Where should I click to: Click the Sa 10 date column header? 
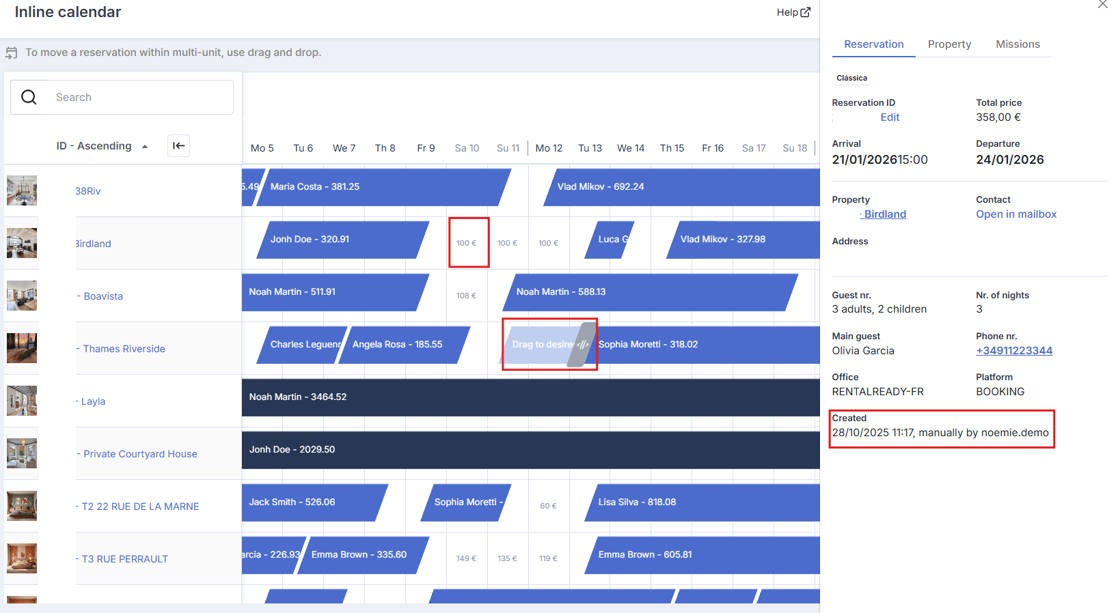point(467,148)
